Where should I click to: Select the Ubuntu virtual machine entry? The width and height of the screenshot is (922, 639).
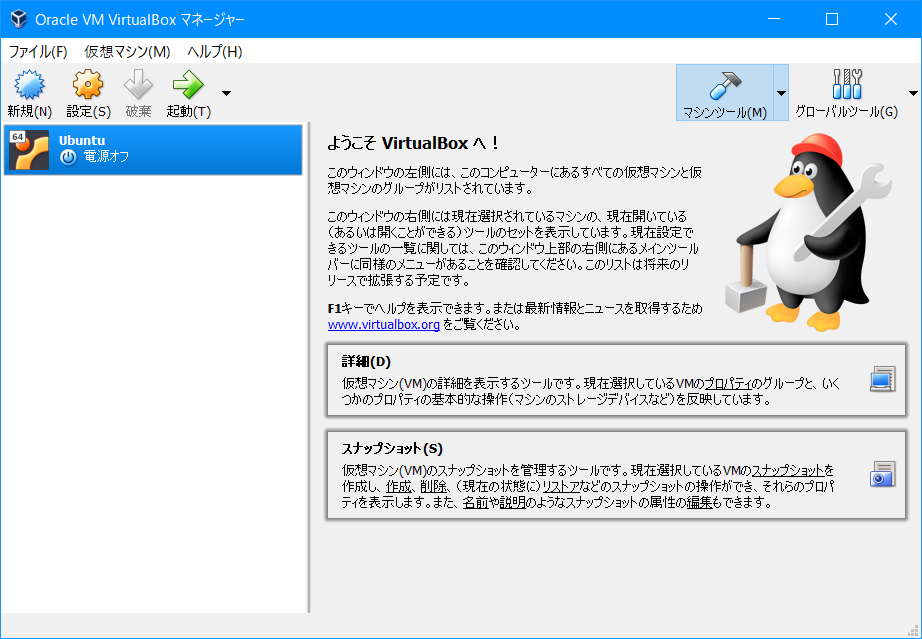tap(153, 149)
